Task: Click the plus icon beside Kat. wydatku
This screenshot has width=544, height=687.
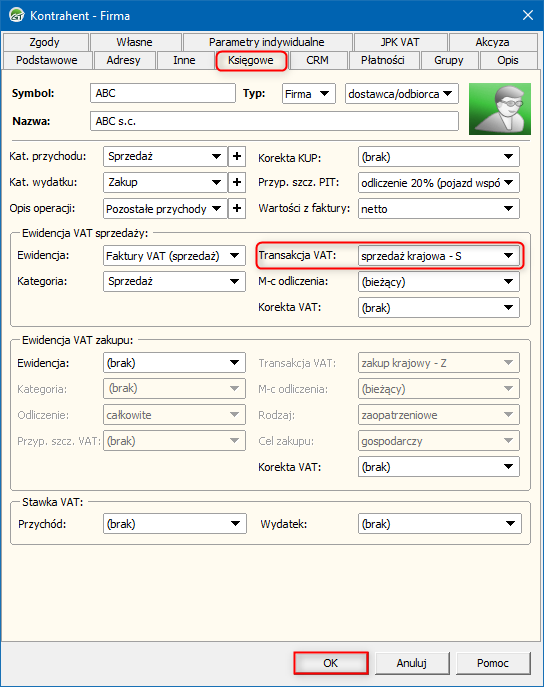Action: [x=237, y=182]
